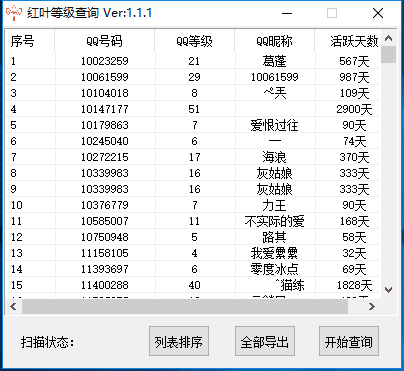Screen dimensions: 404x371
Task: Click nickname 力王
Action: pyautogui.click(x=274, y=205)
